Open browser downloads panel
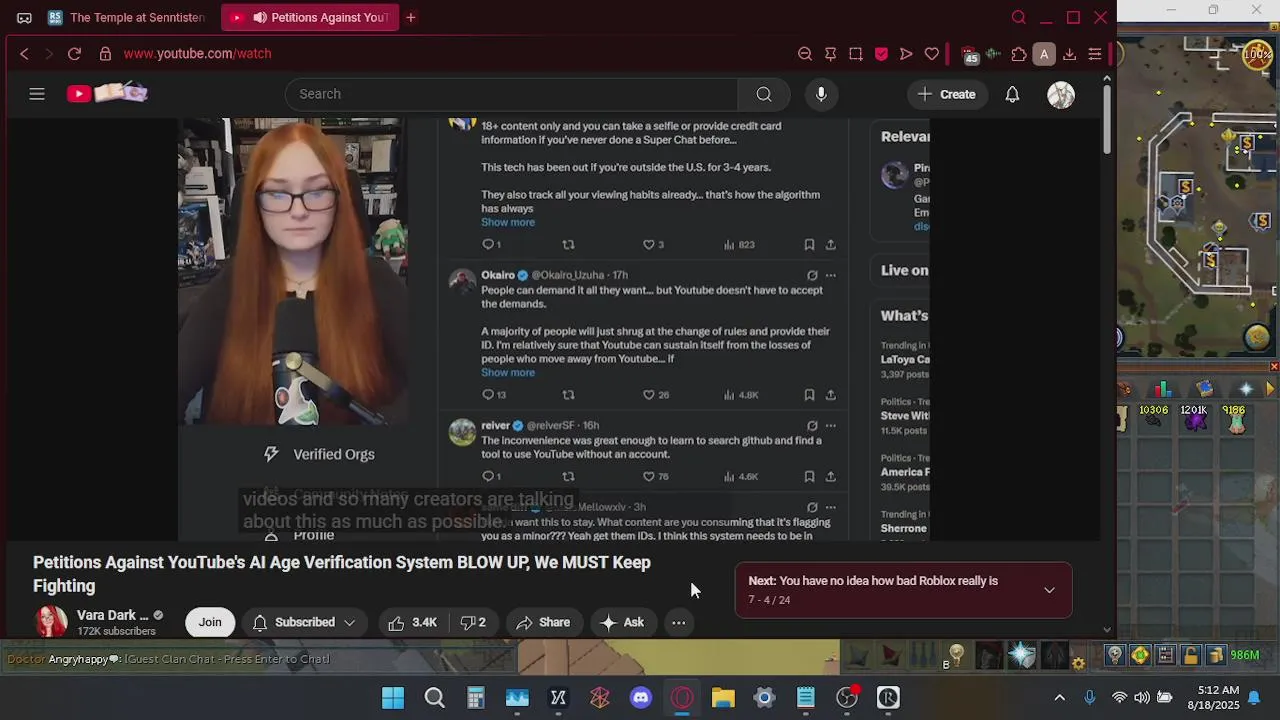Screen dimensions: 1280x720 pyautogui.click(x=1070, y=54)
